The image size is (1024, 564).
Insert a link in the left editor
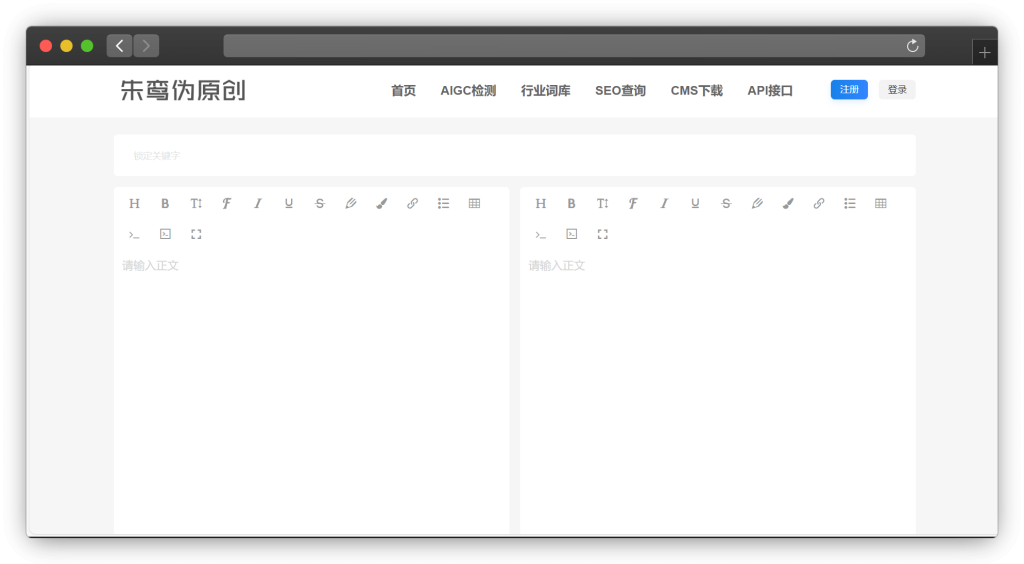pyautogui.click(x=412, y=204)
